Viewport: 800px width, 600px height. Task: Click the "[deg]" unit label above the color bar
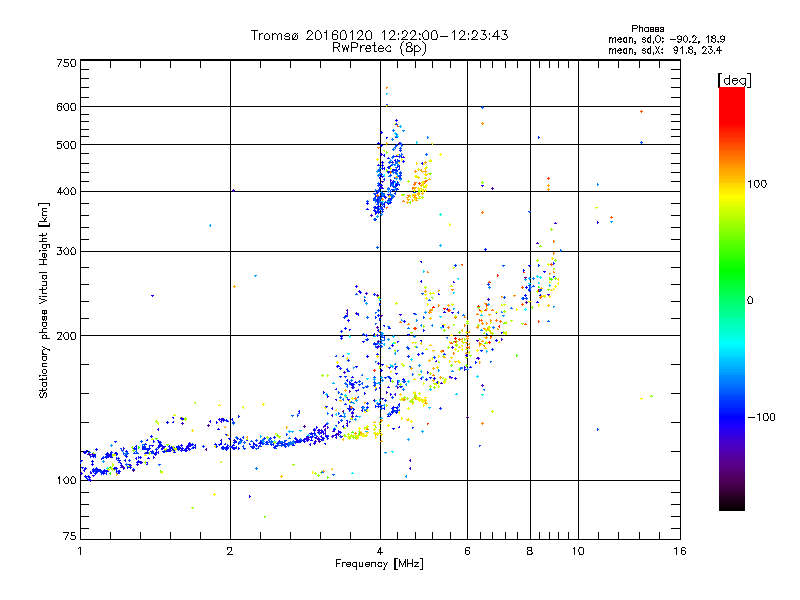pos(734,80)
